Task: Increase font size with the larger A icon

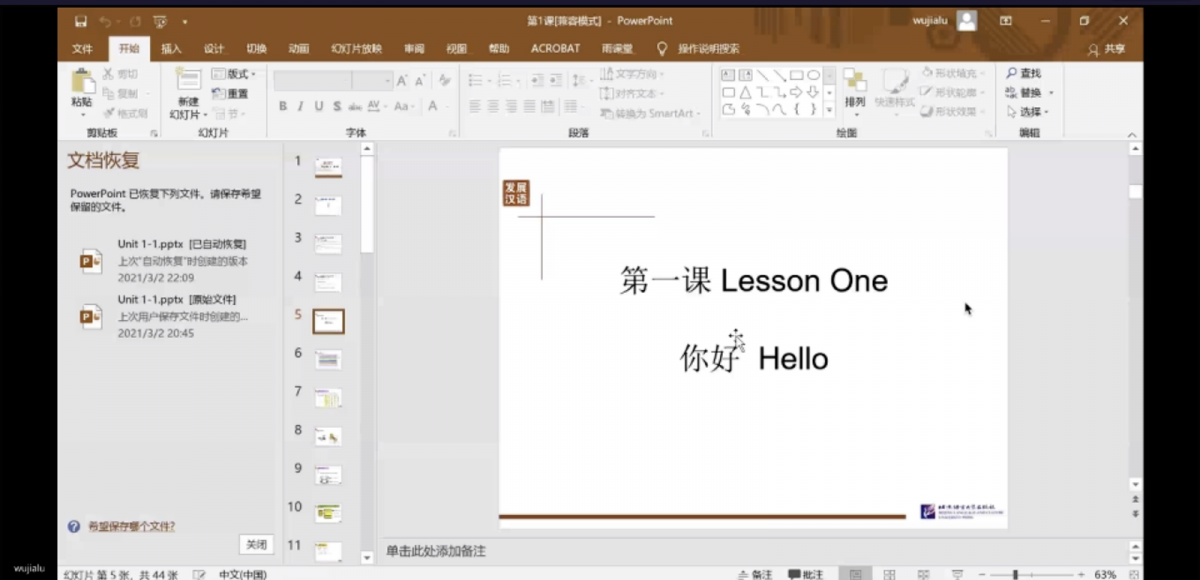Action: (402, 80)
